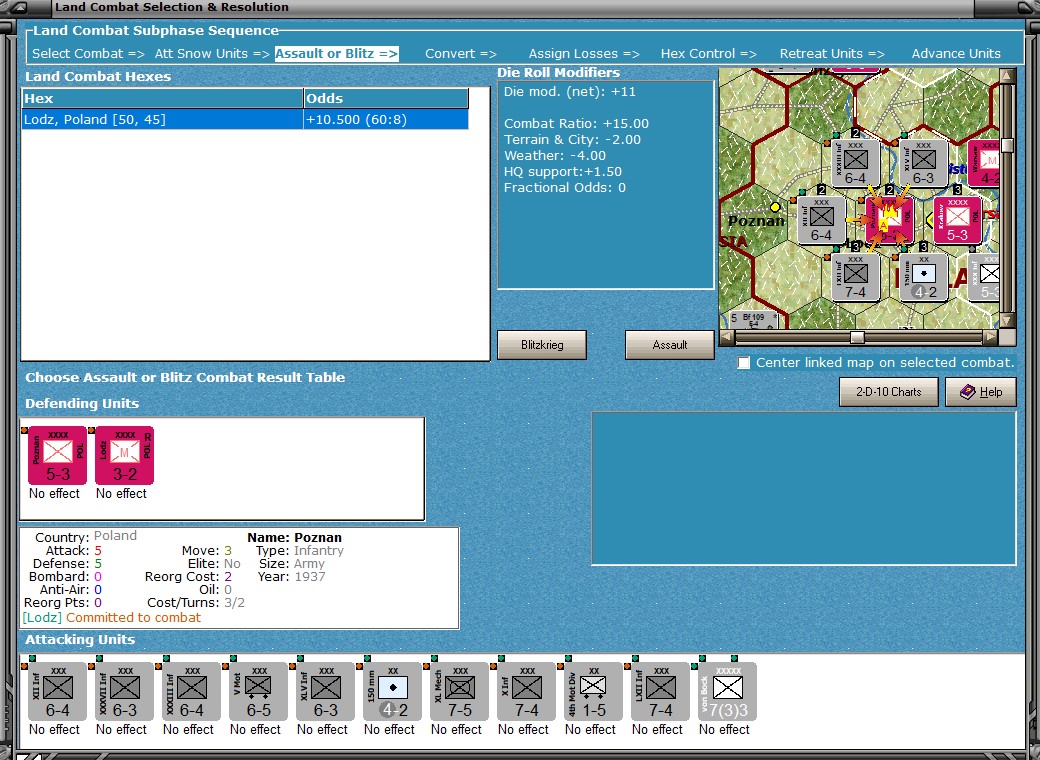Click the +10.500 (60:8) odds cell
The height and width of the screenshot is (760, 1040).
point(386,119)
